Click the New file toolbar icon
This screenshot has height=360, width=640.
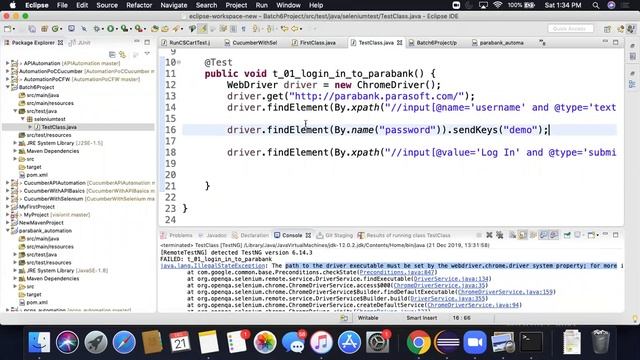[7, 29]
